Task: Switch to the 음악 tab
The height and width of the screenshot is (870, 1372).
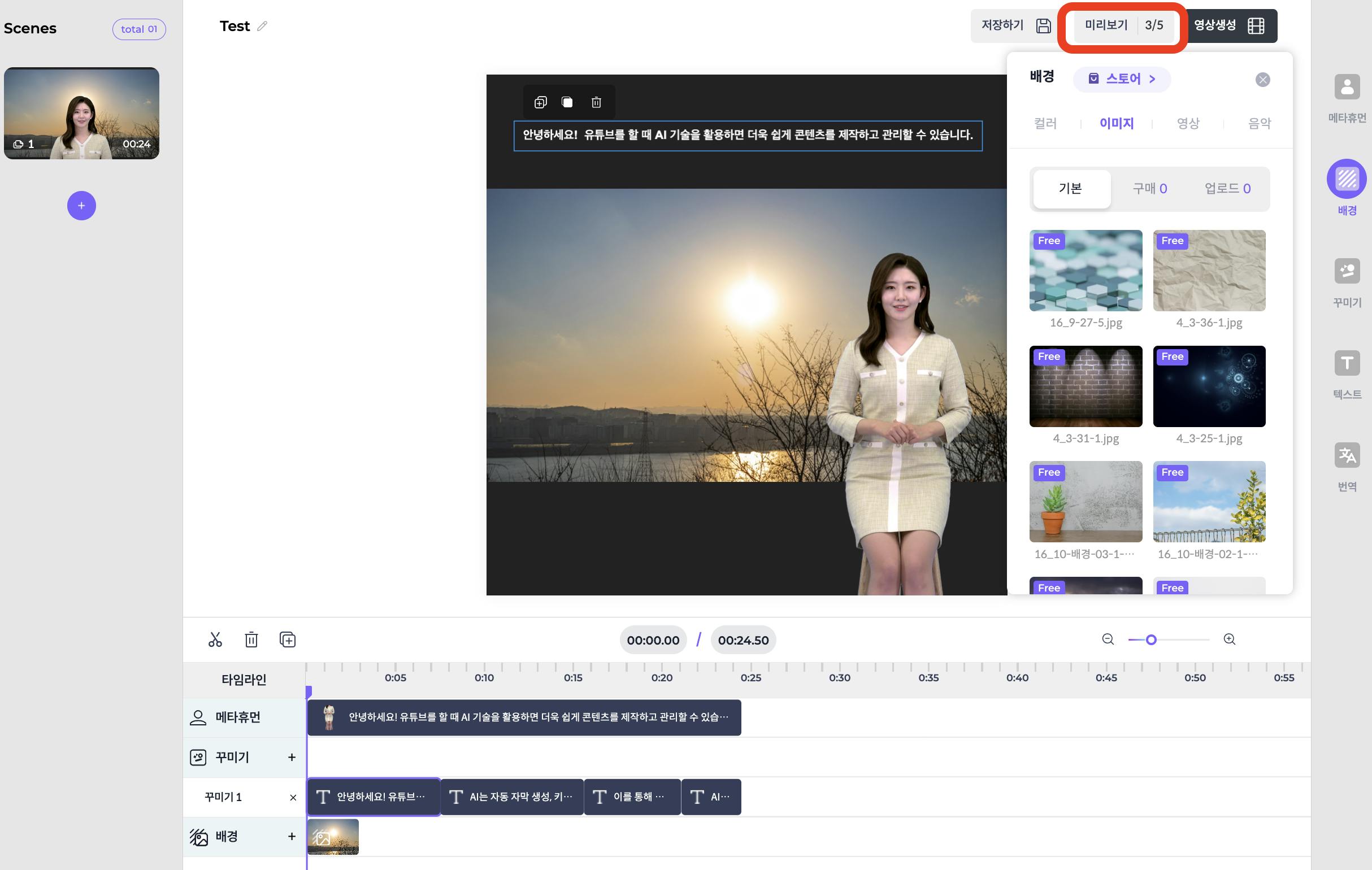Action: coord(1259,123)
